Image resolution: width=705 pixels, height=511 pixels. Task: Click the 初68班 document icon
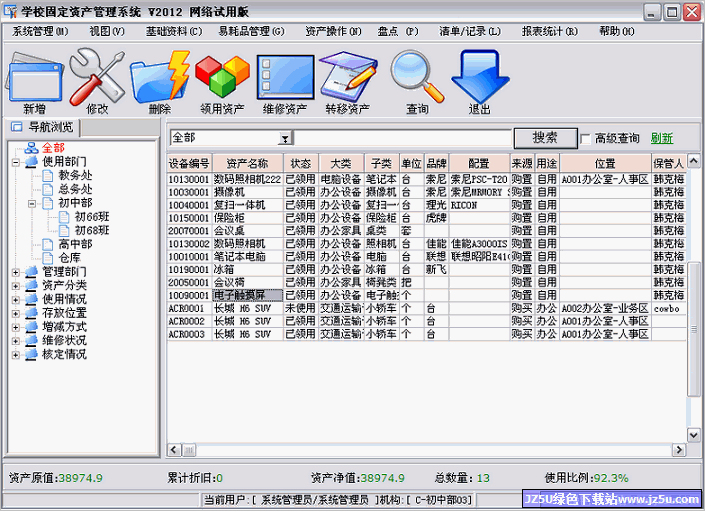[x=64, y=231]
